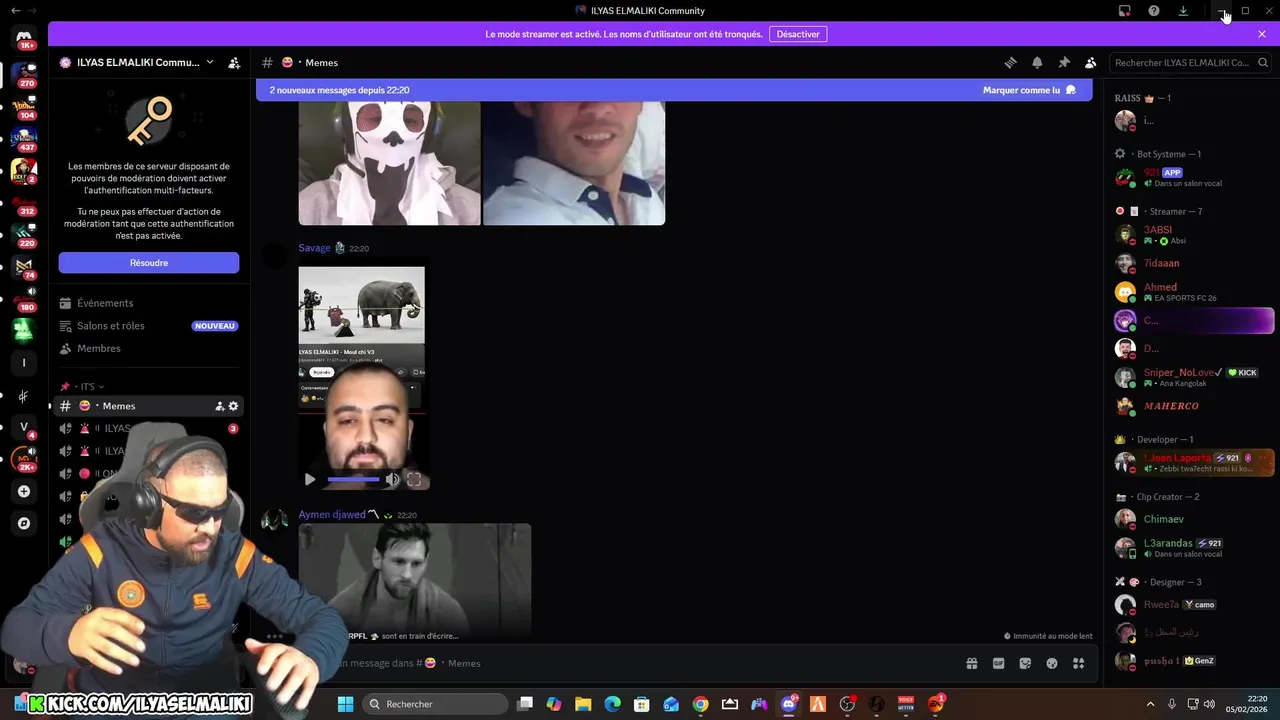Focus the Rechercher ILYAS ELMALIKI server search field
The image size is (1280, 720).
coord(1190,62)
